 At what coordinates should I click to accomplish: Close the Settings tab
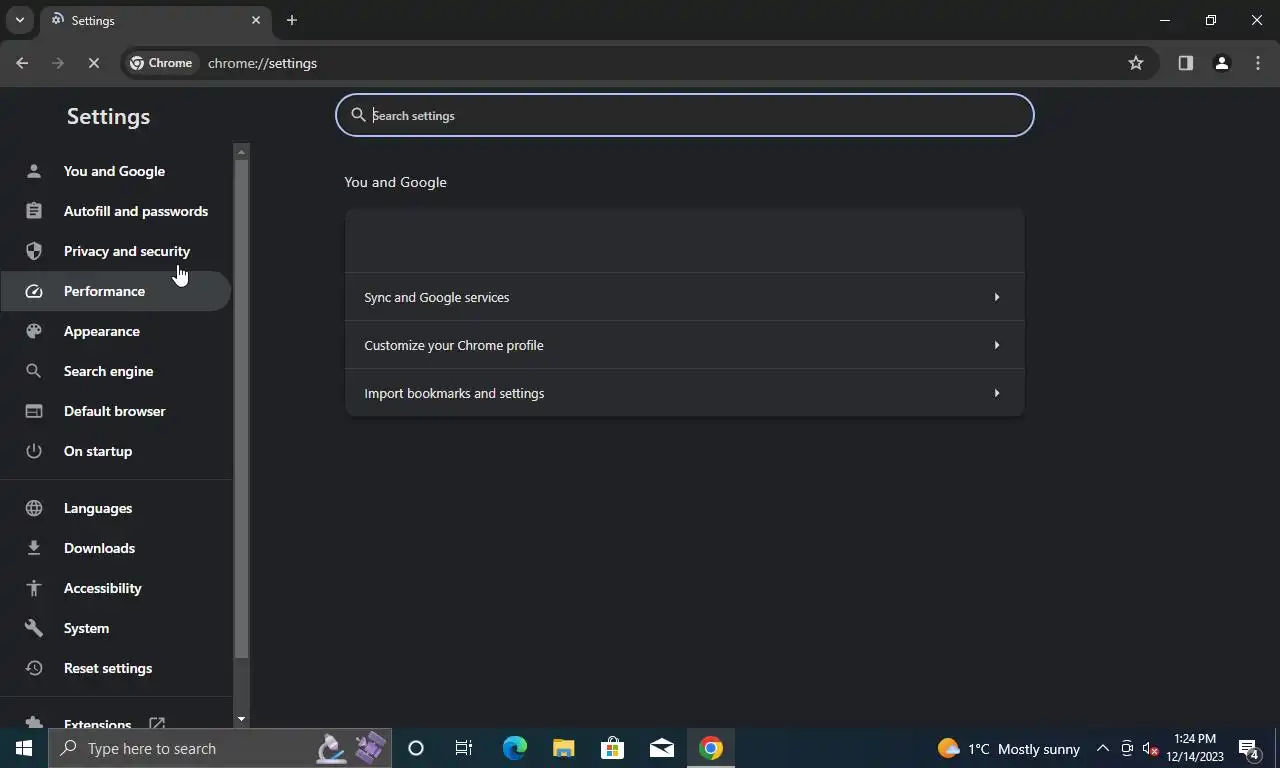[256, 20]
